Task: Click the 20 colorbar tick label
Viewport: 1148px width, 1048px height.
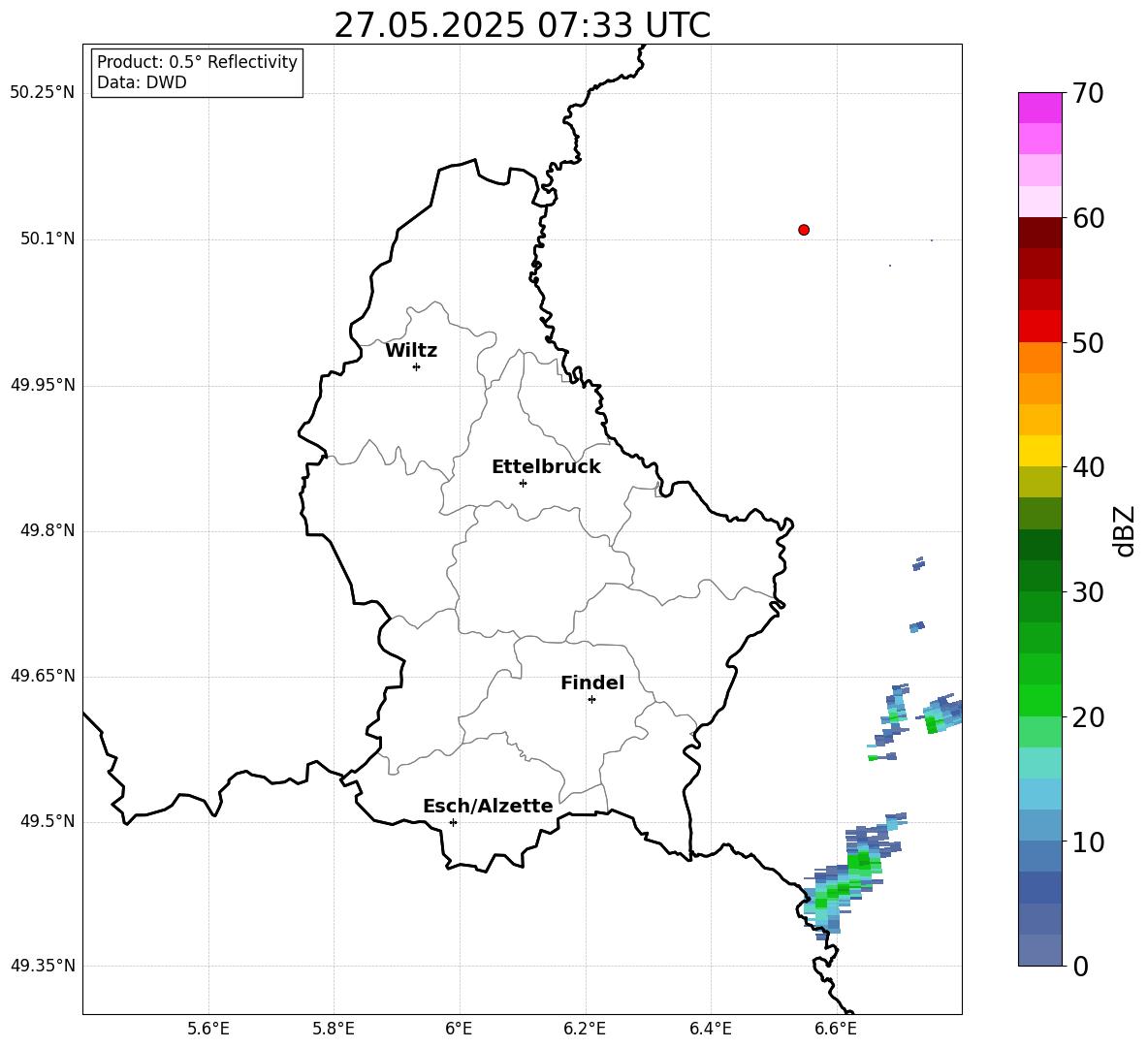Action: pos(1088,716)
